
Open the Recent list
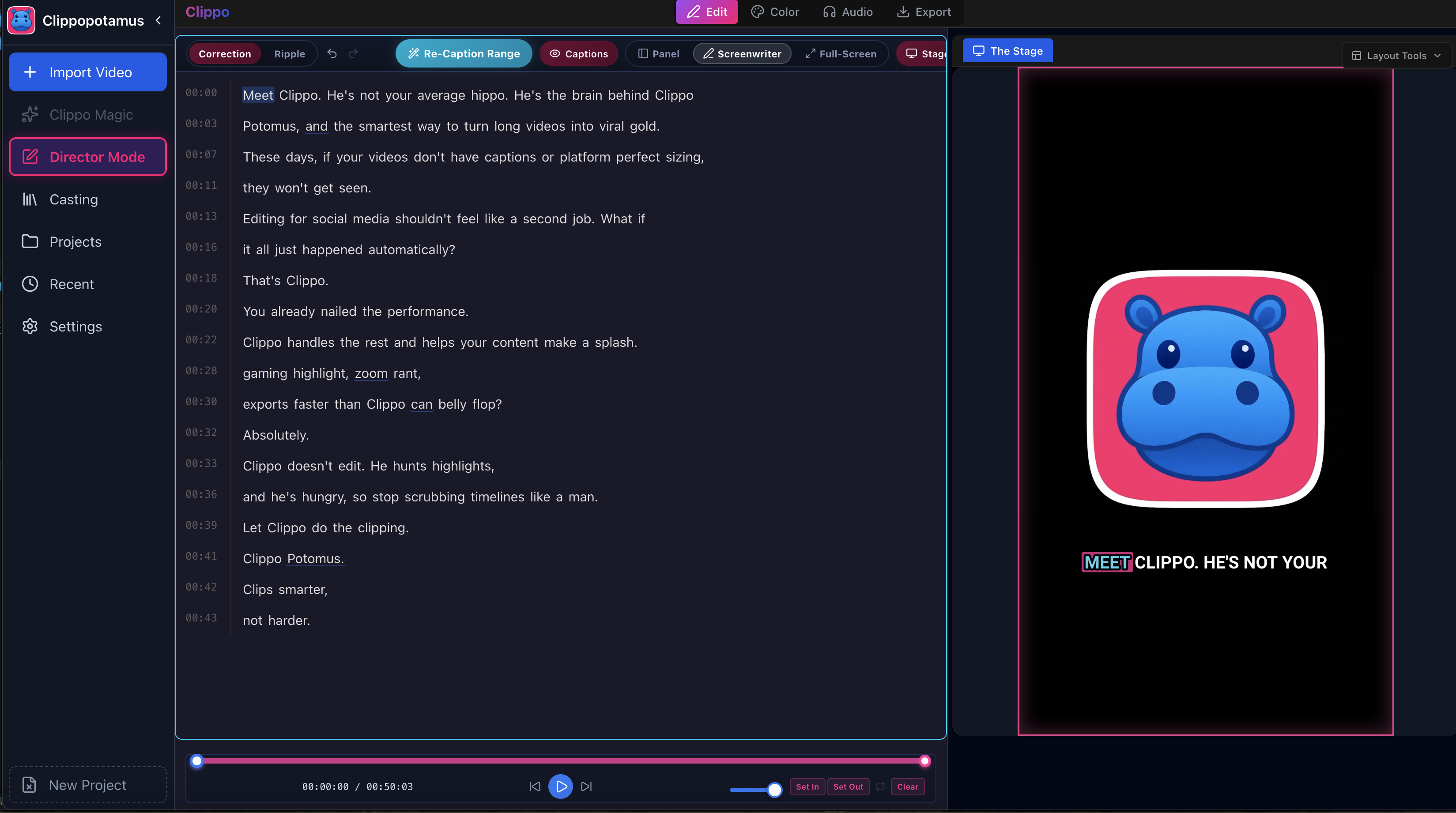87,284
